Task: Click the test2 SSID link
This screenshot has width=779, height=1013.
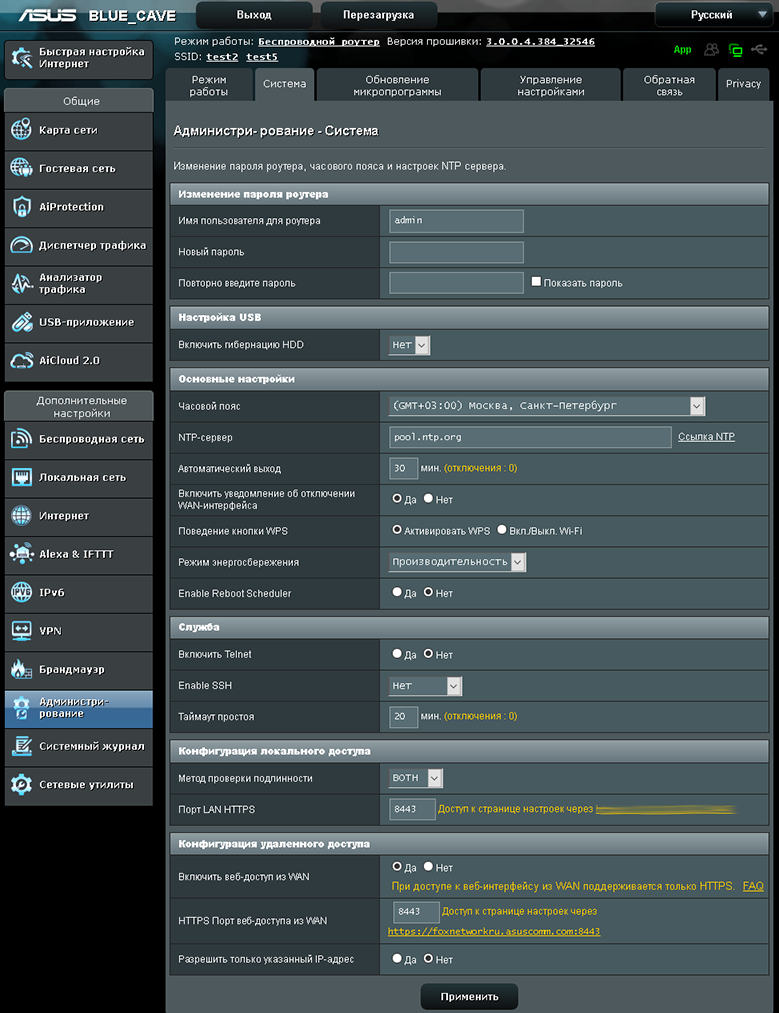Action: [x=222, y=57]
